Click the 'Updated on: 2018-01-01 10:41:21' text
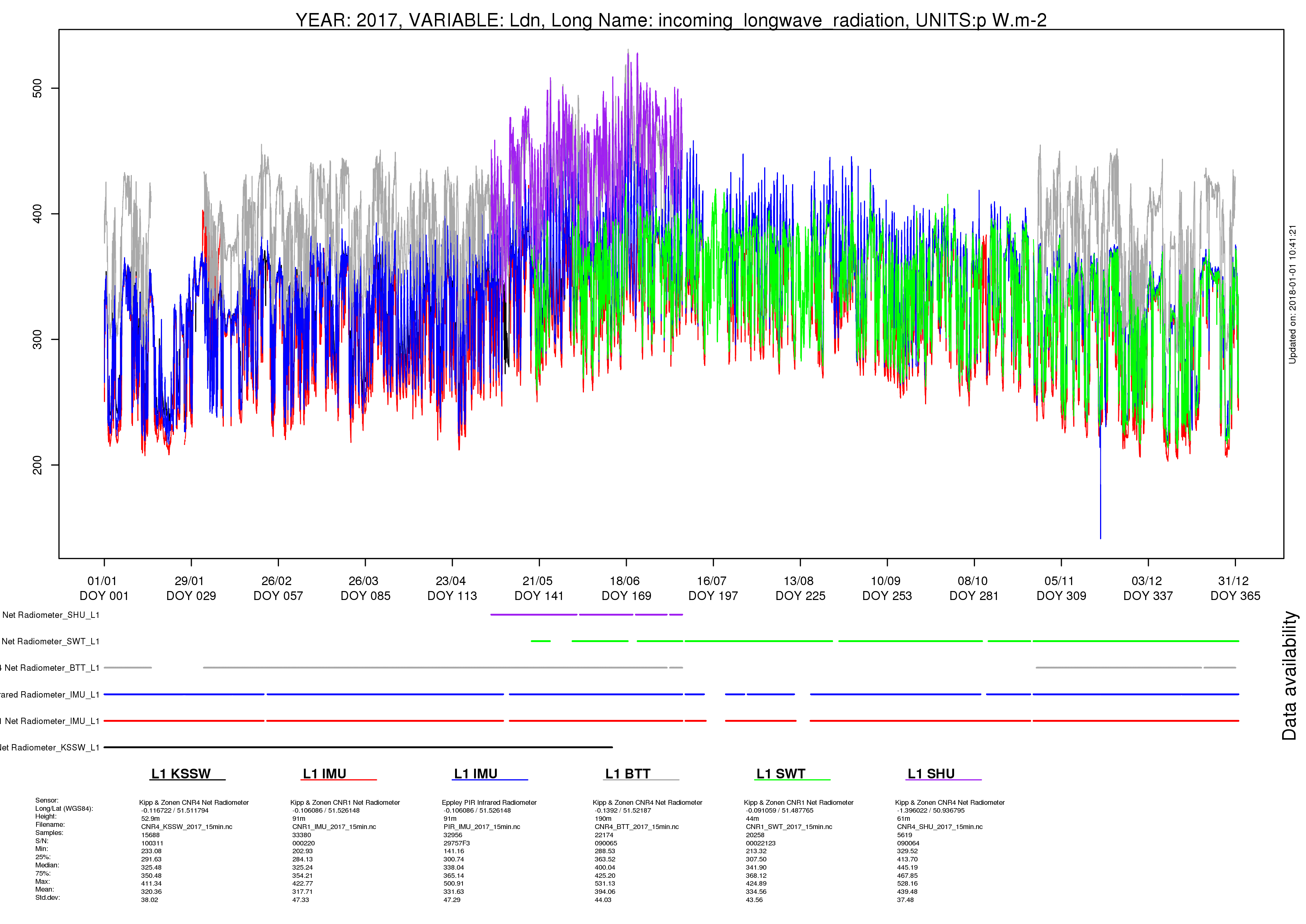1306x924 pixels. click(1292, 294)
